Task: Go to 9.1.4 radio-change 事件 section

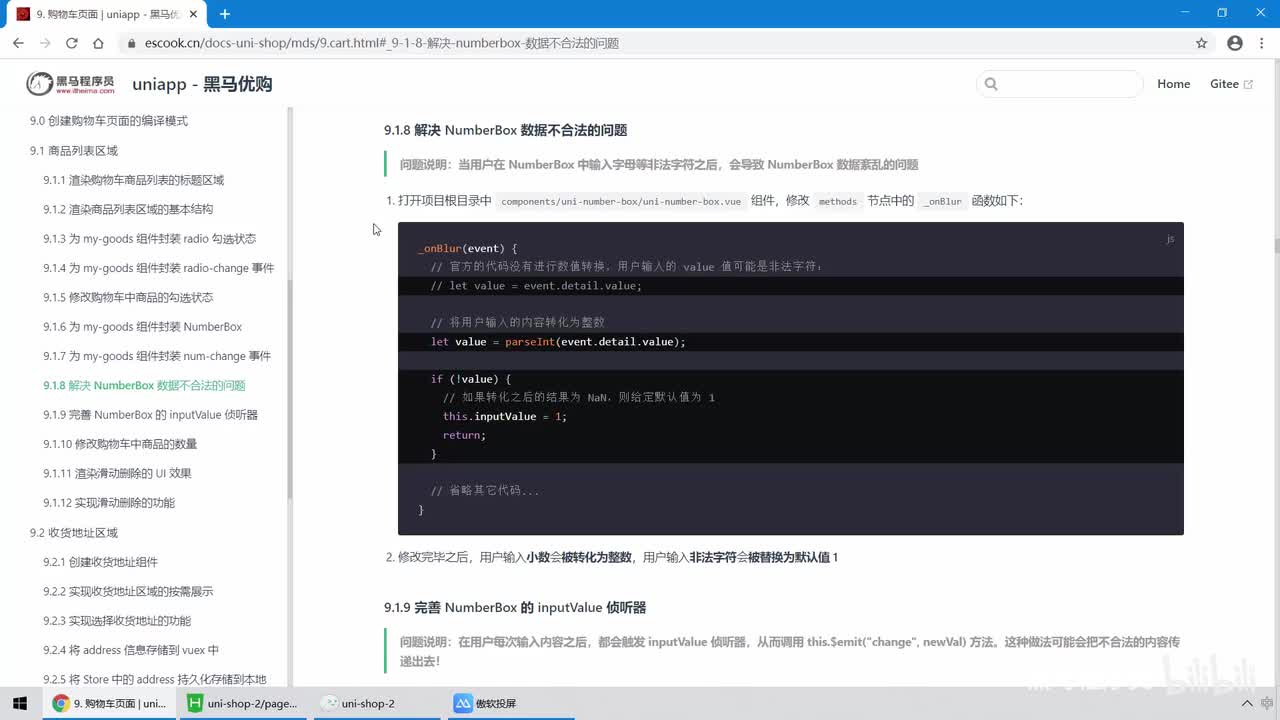Action: (158, 268)
